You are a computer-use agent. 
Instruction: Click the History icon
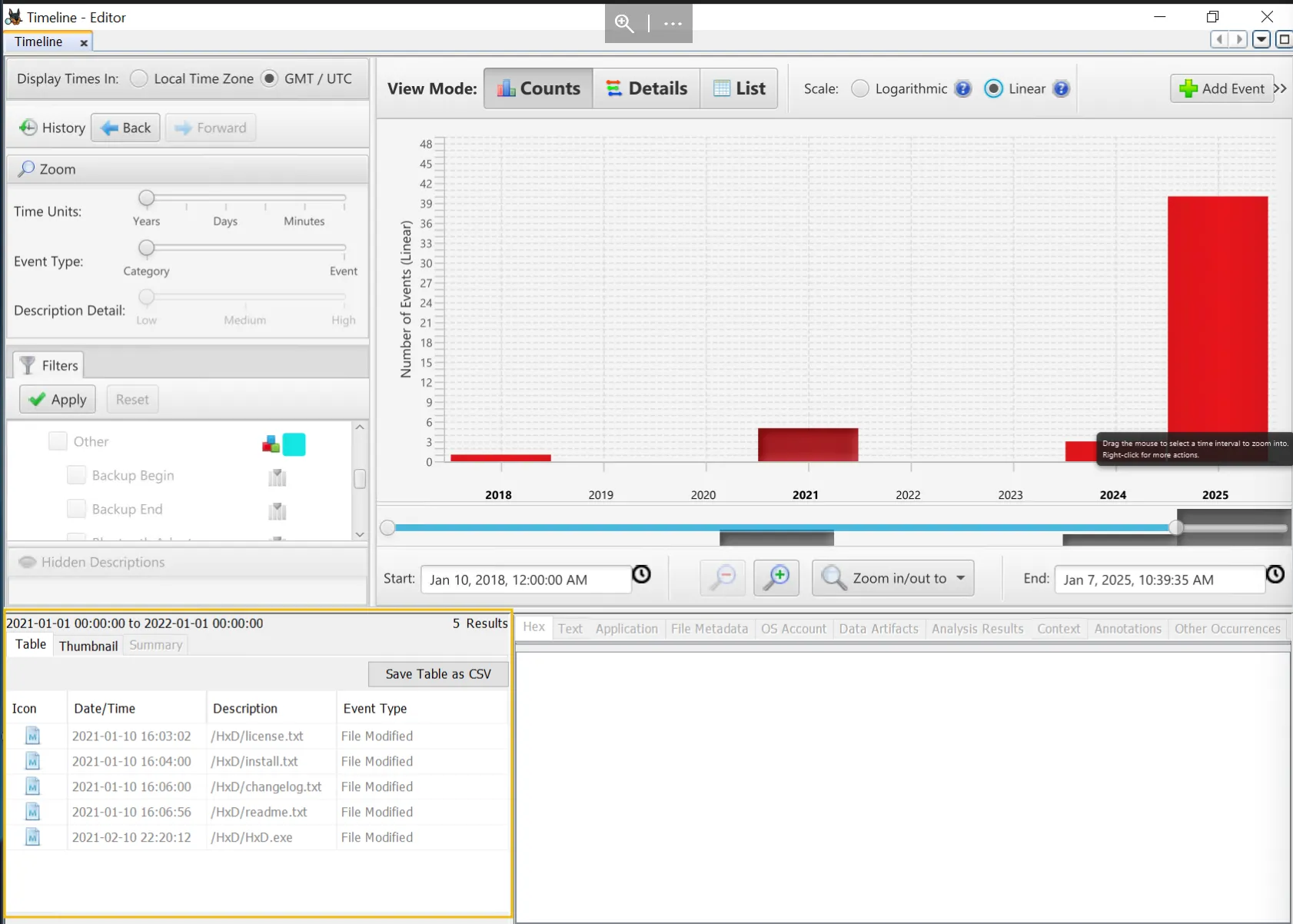pyautogui.click(x=28, y=128)
